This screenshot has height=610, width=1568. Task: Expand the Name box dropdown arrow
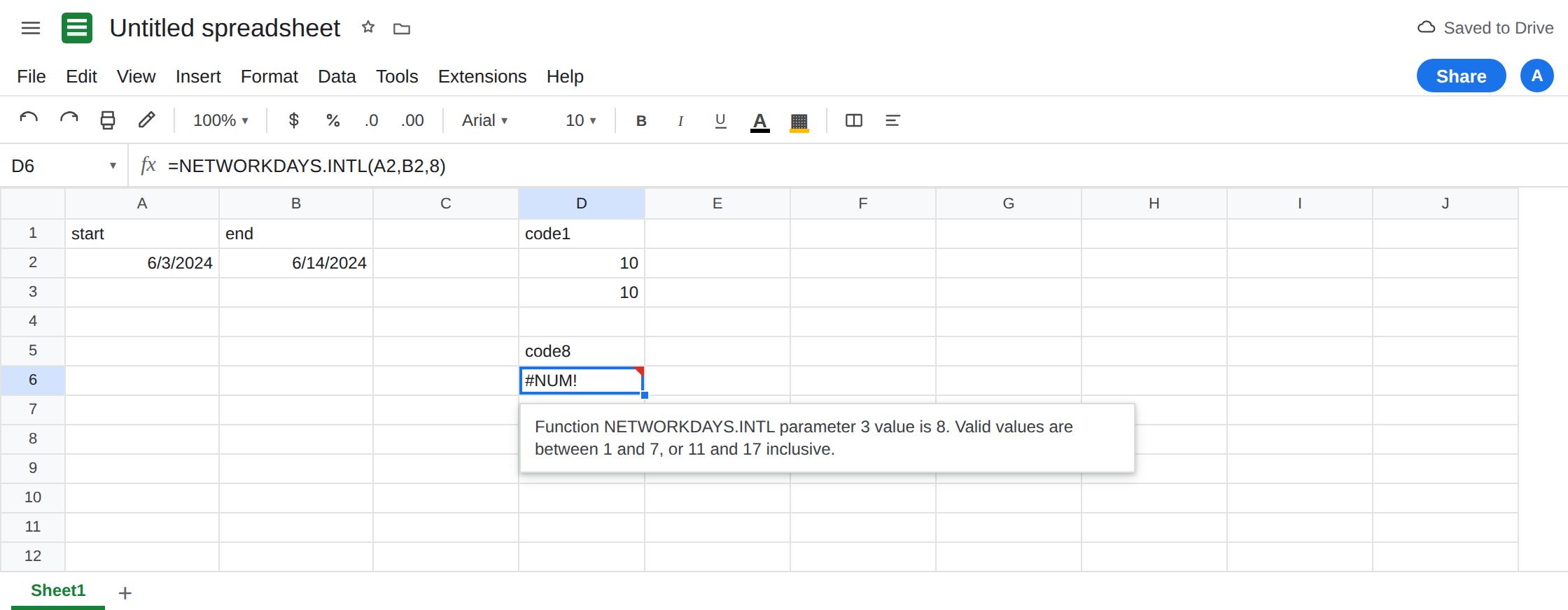point(113,166)
